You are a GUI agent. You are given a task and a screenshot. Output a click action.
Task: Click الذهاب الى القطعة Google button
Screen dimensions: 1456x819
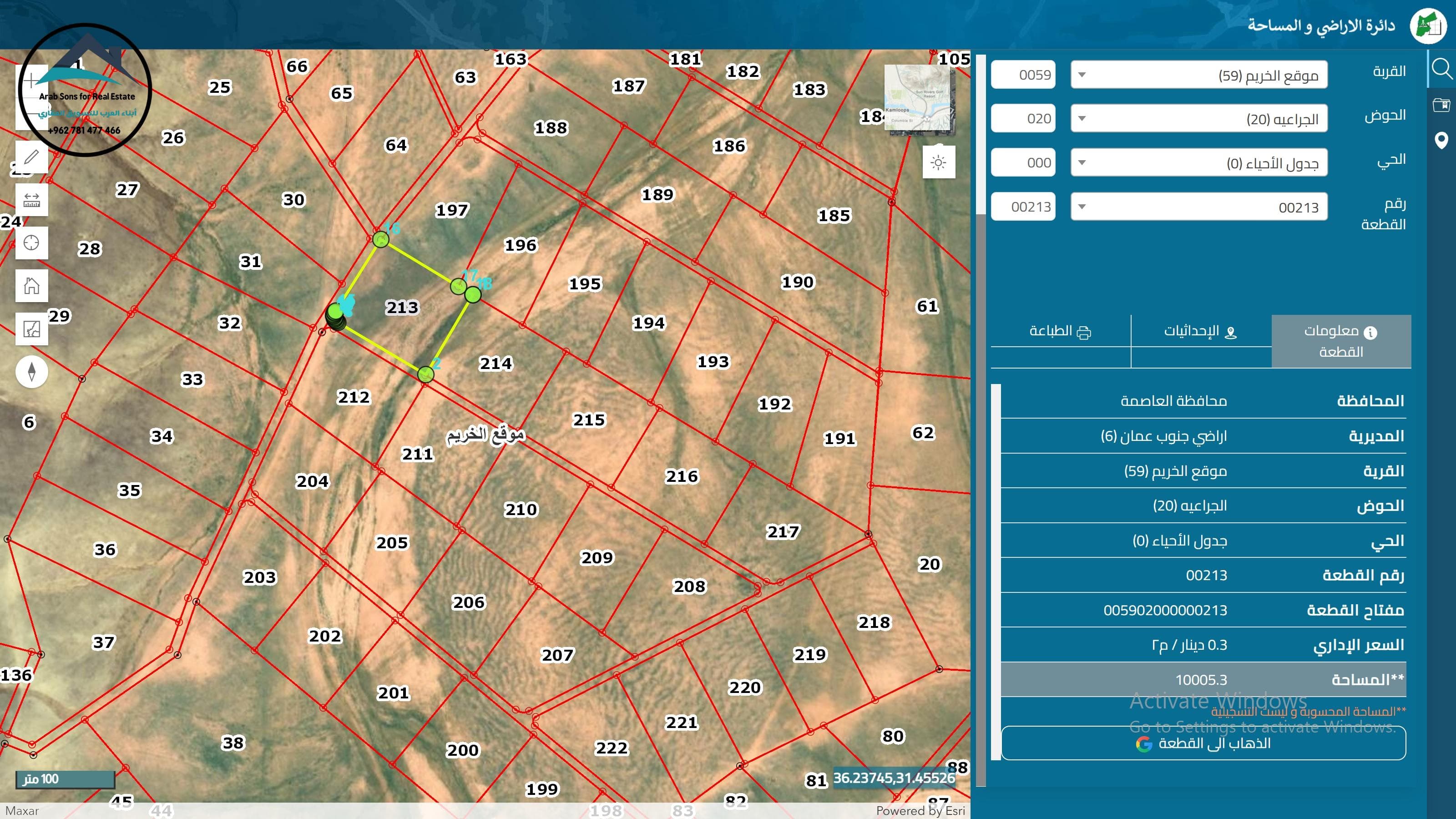(x=1203, y=743)
